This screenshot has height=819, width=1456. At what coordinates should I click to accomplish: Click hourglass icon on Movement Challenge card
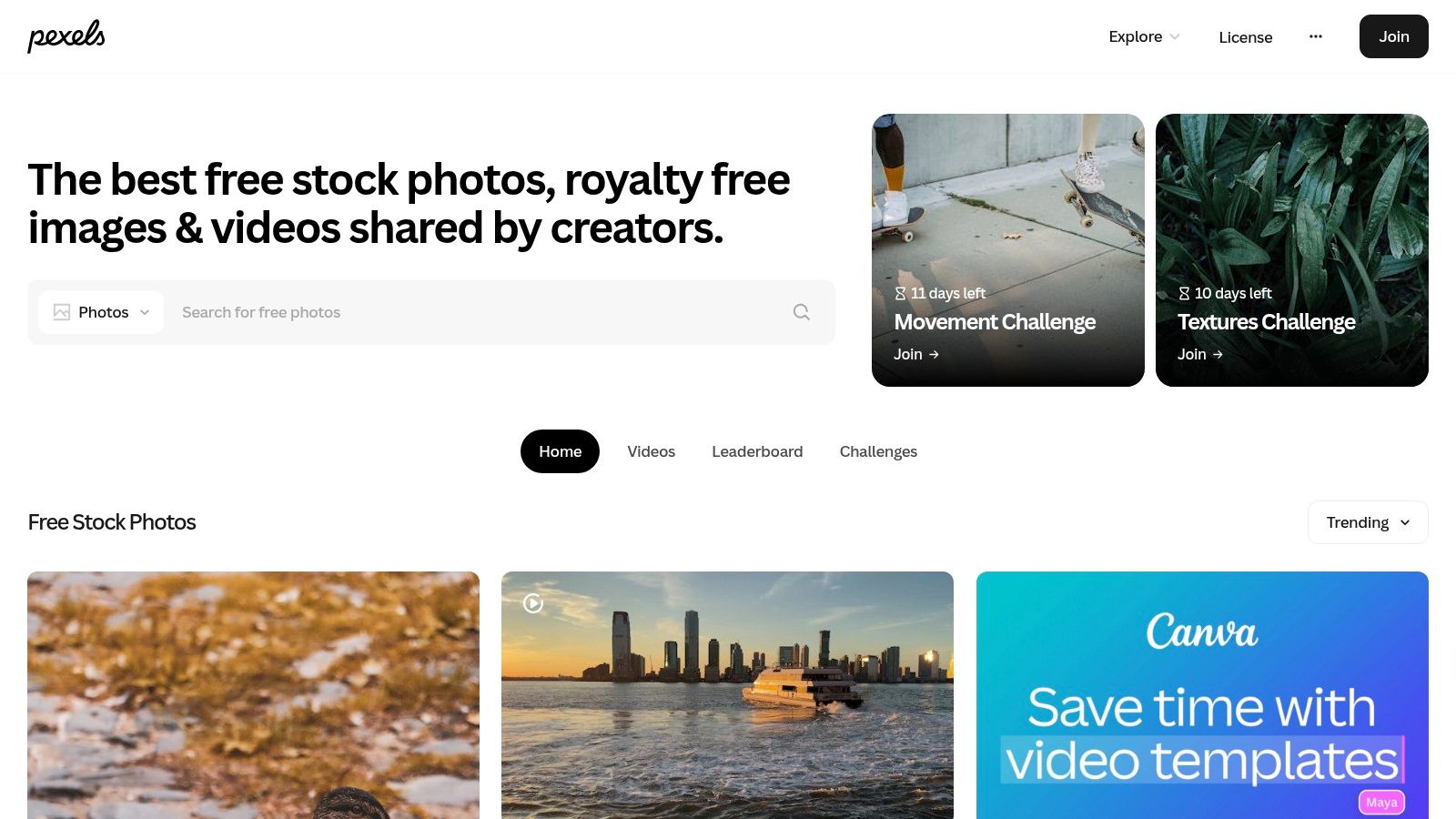point(900,293)
